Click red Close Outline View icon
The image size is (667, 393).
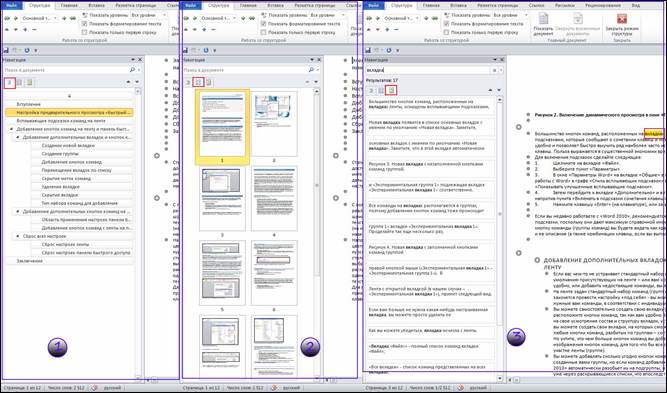pos(622,19)
